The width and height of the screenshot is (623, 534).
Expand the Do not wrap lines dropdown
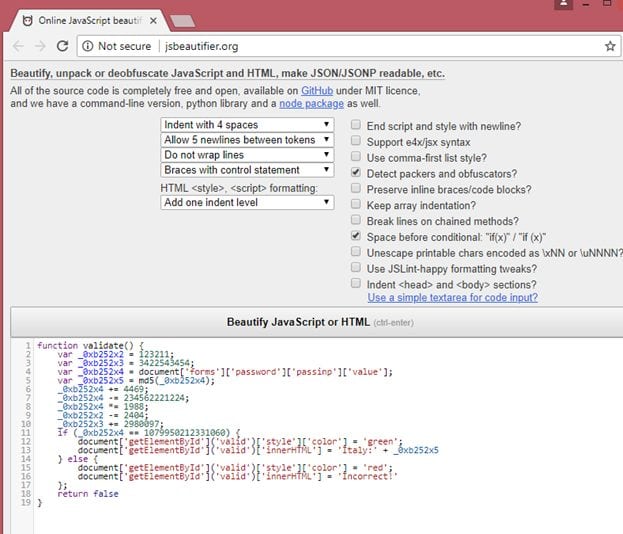coord(247,155)
